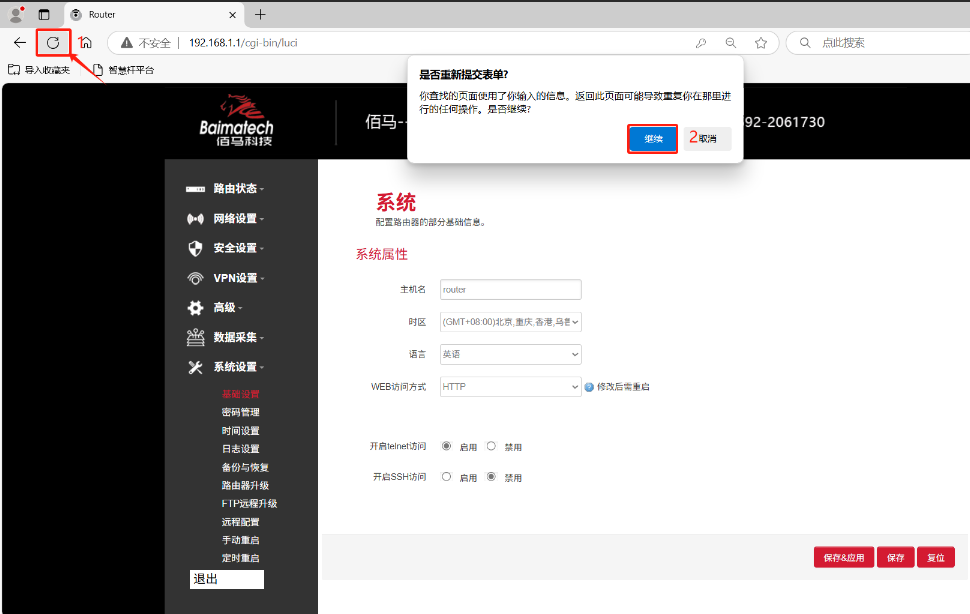
Task: Open the browser profile avatar icon
Action: (x=15, y=15)
